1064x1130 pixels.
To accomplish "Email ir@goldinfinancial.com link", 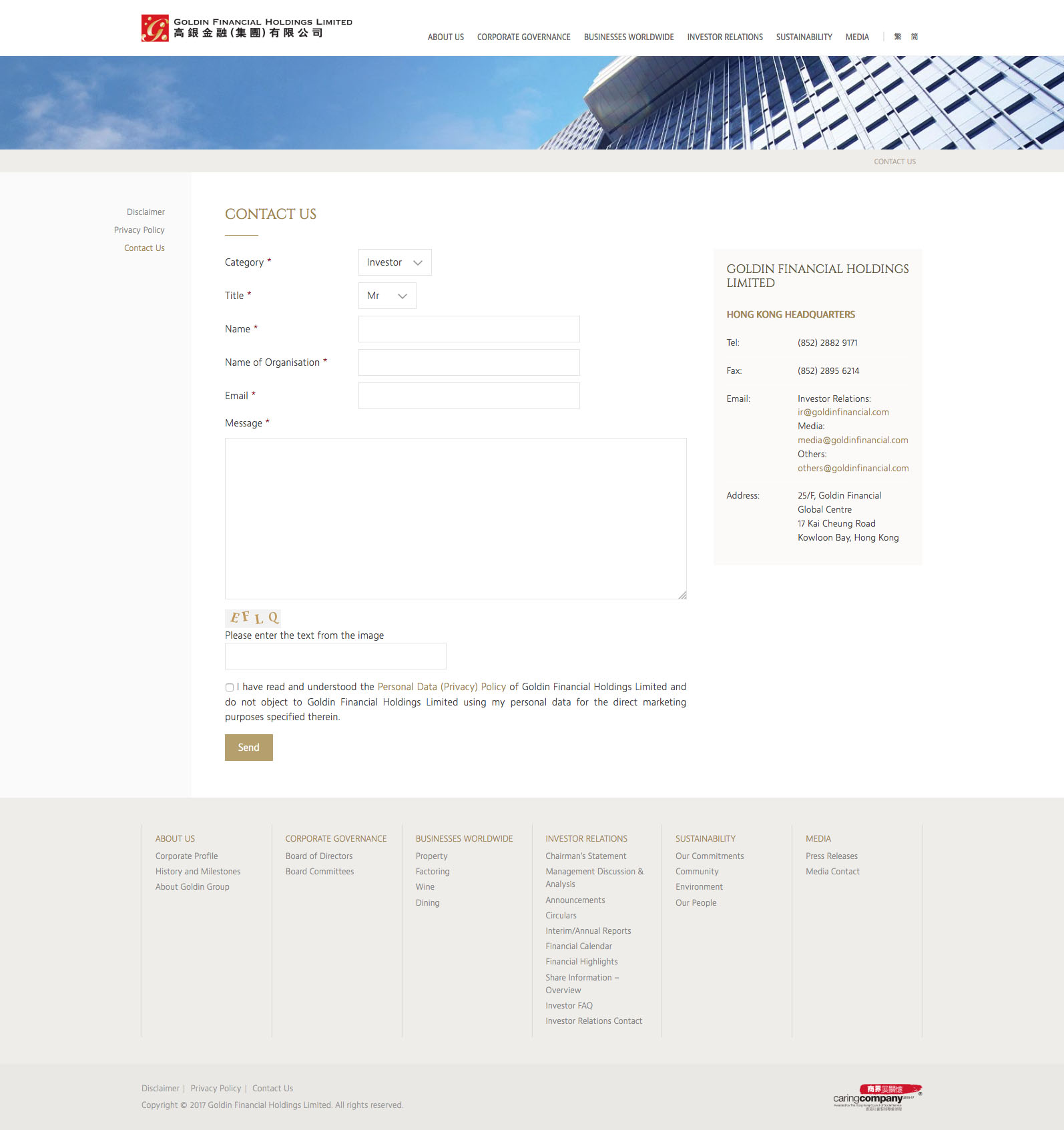I will (x=843, y=412).
